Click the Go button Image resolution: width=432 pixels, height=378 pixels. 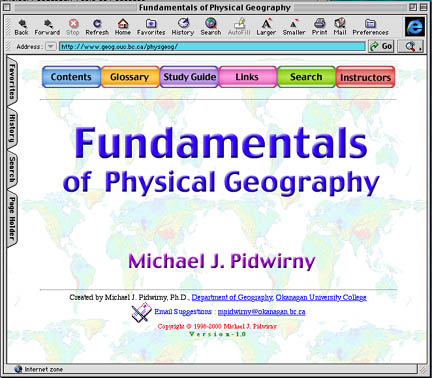click(381, 46)
